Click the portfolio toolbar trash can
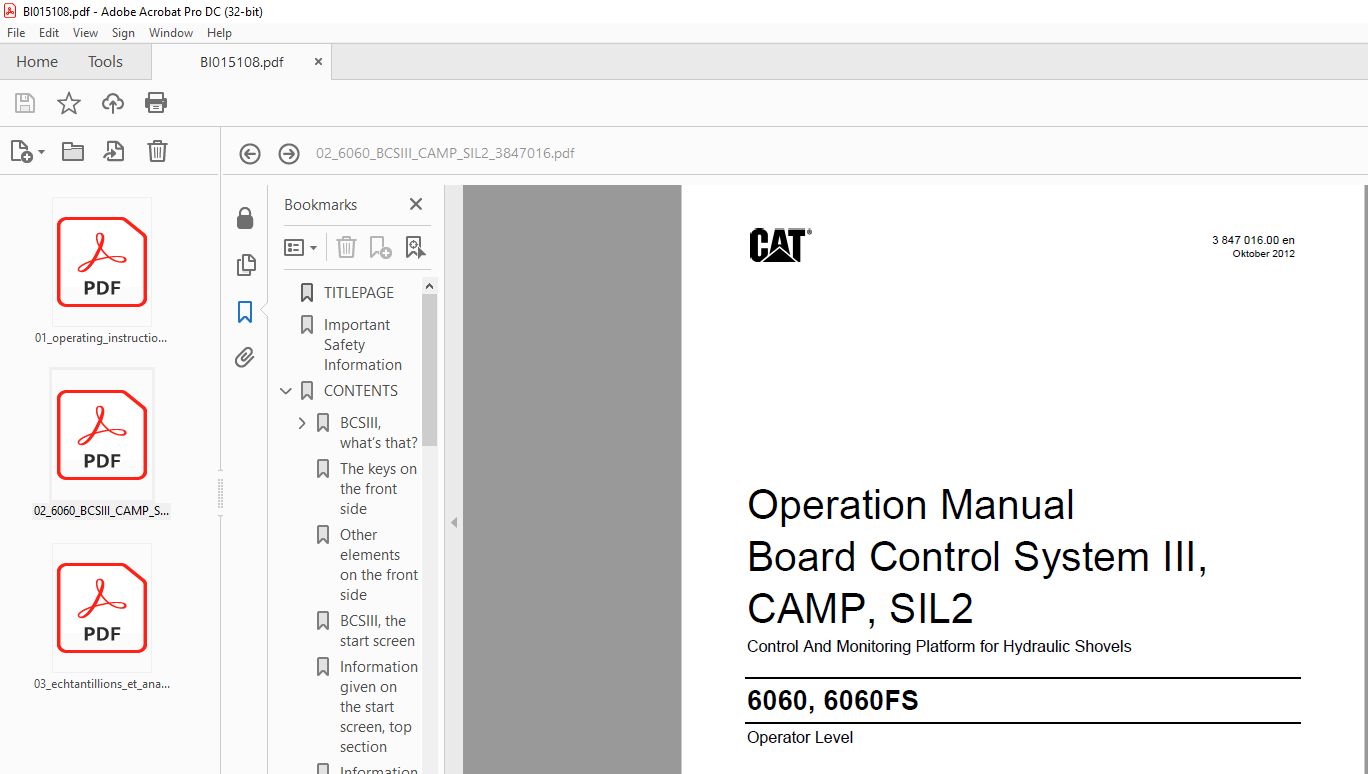 157,151
